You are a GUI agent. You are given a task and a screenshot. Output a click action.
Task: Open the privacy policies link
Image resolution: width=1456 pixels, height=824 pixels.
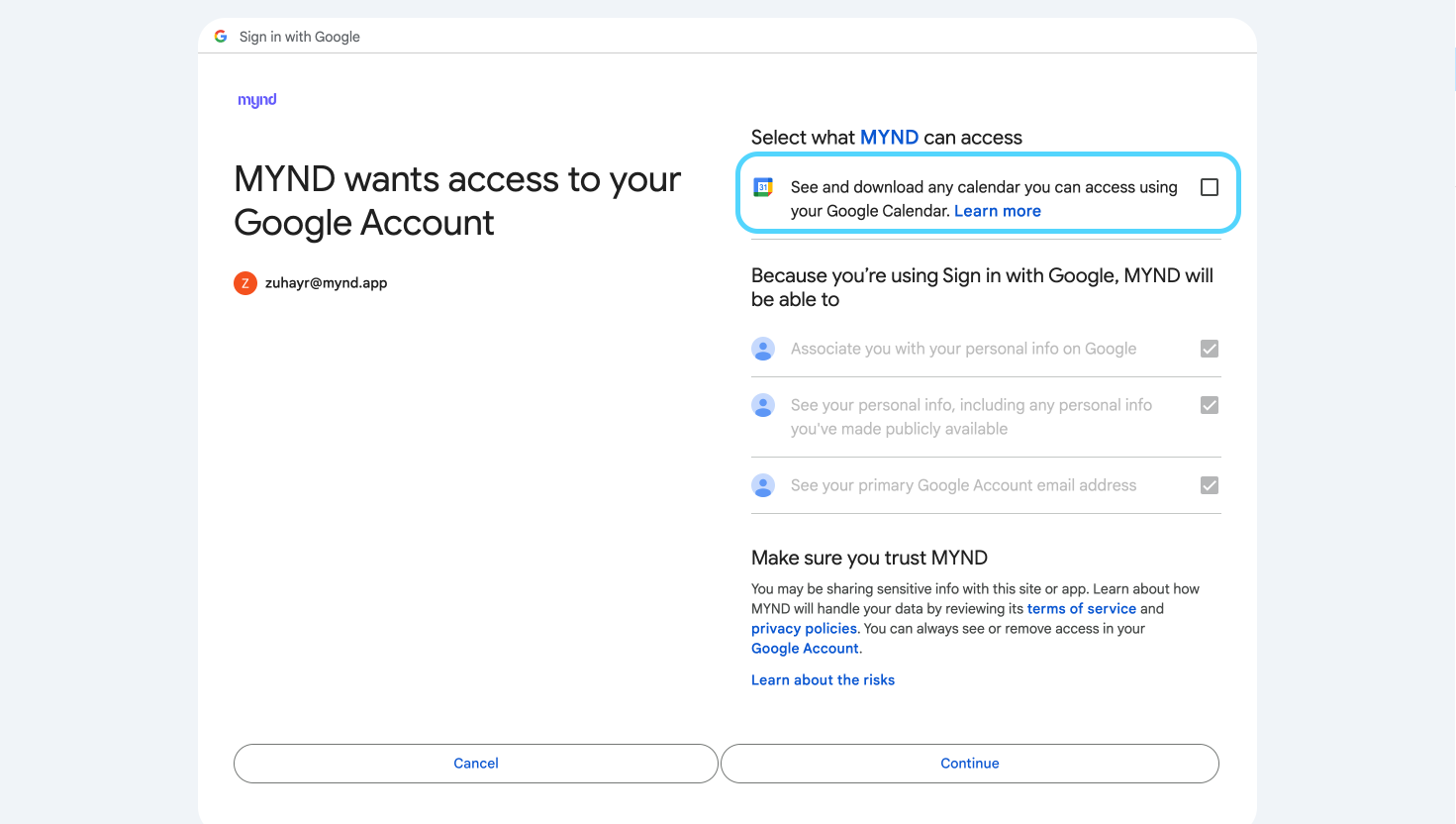[804, 629]
